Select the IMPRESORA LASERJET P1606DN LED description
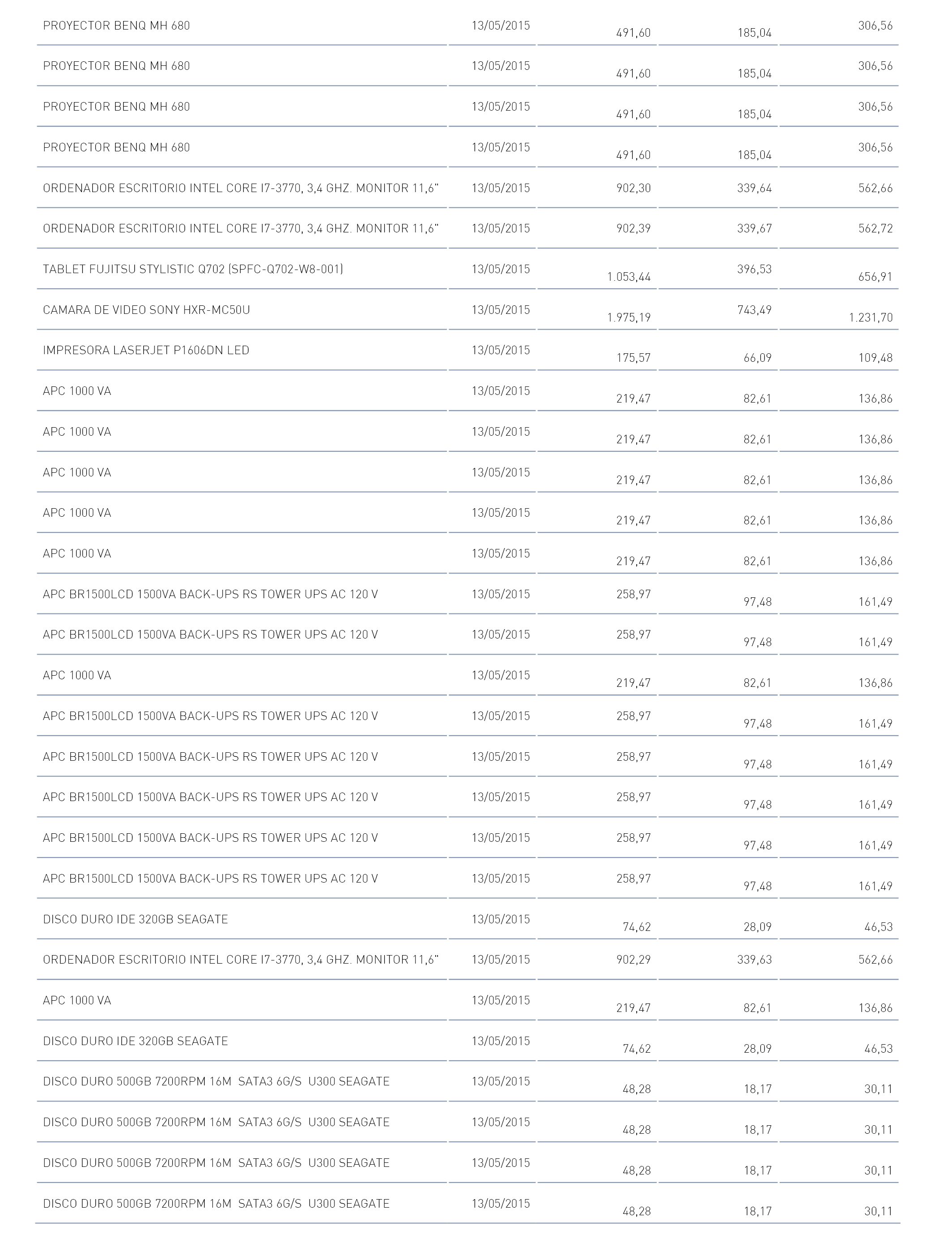This screenshot has width=952, height=1243. (146, 350)
